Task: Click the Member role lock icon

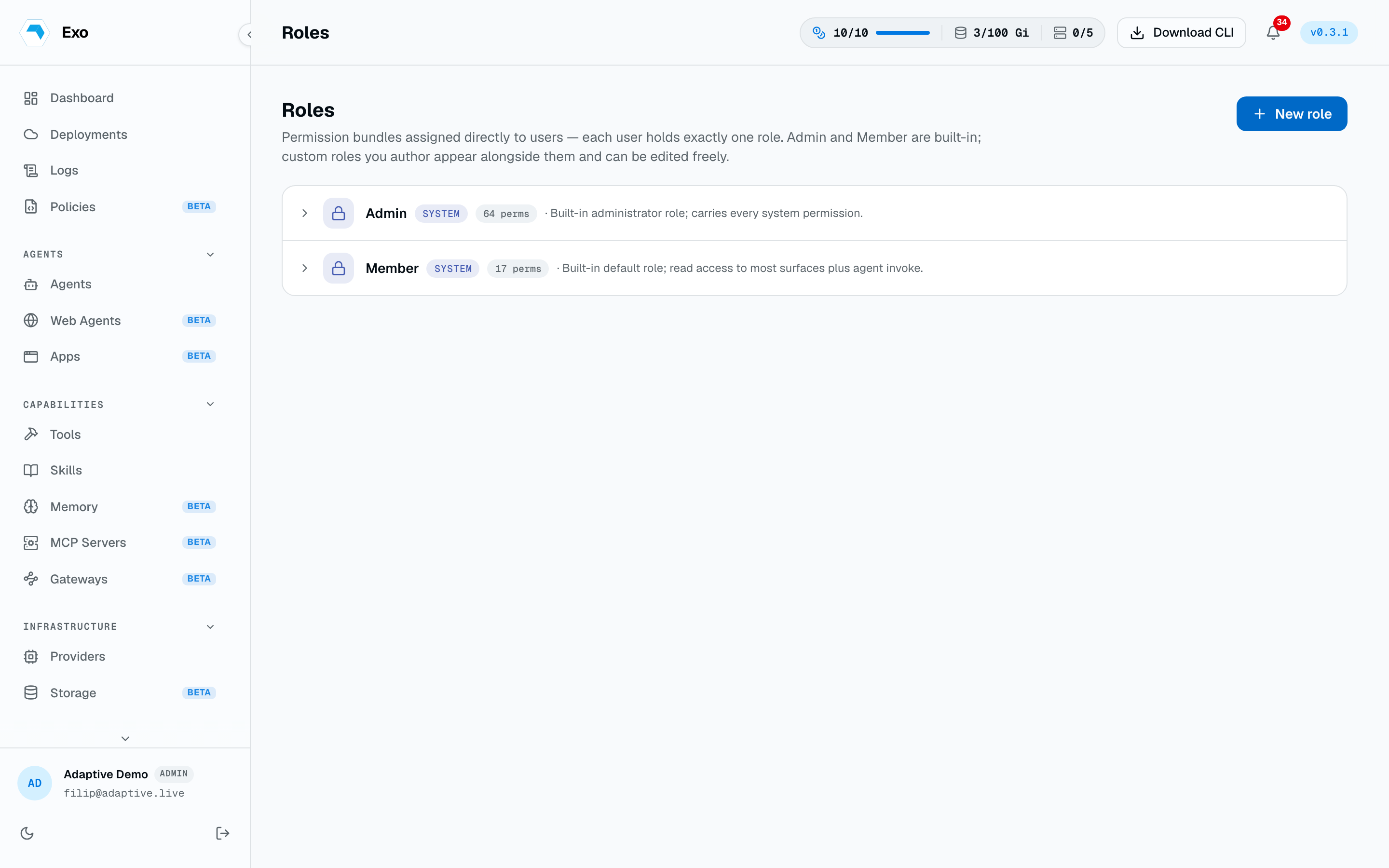Action: [x=339, y=268]
